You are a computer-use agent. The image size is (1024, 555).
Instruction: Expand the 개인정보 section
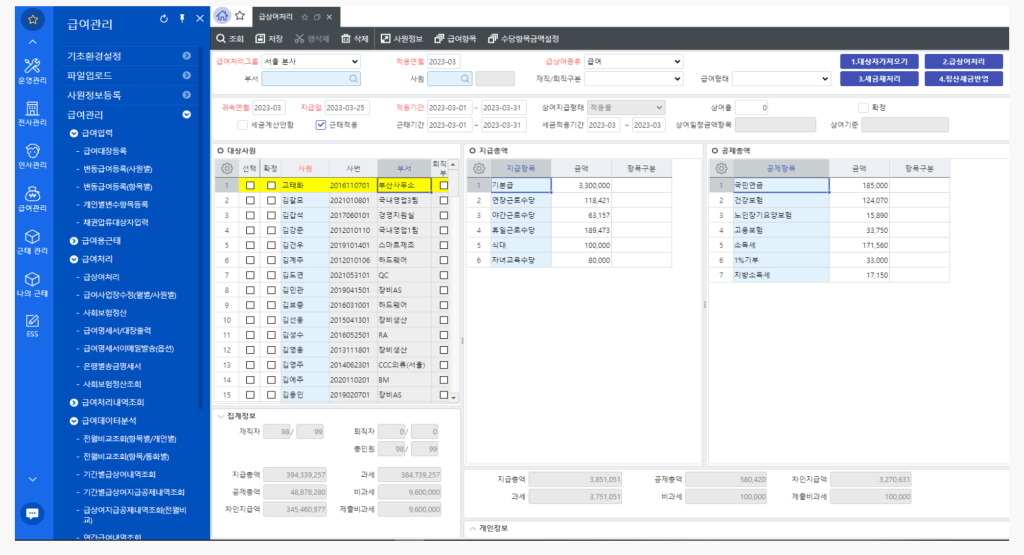click(473, 528)
